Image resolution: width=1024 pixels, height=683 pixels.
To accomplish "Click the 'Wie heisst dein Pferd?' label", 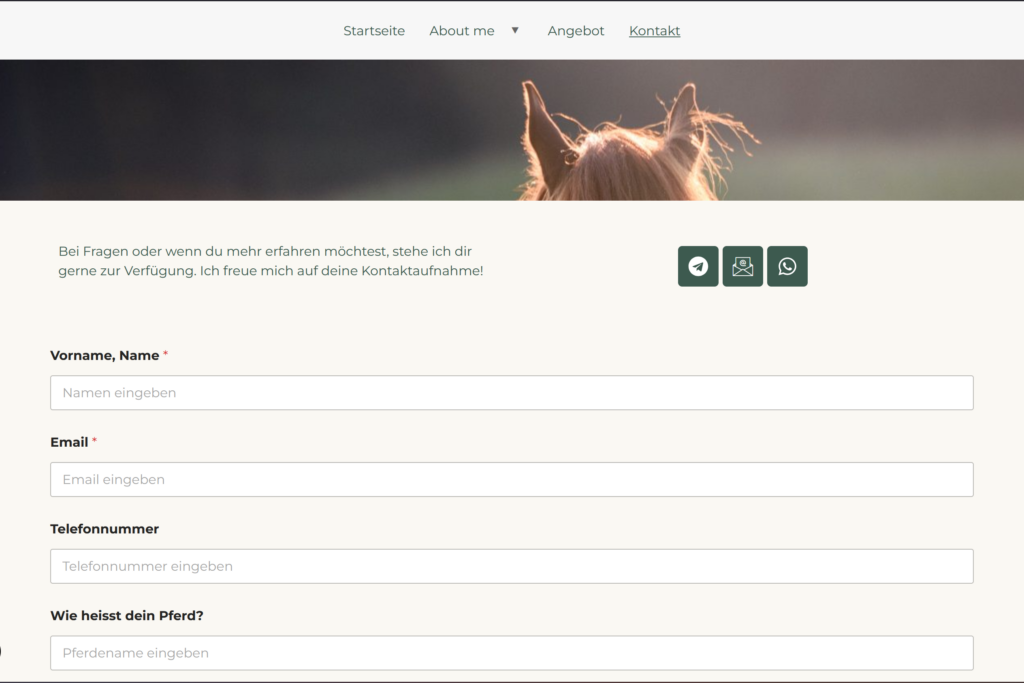I will (x=127, y=615).
